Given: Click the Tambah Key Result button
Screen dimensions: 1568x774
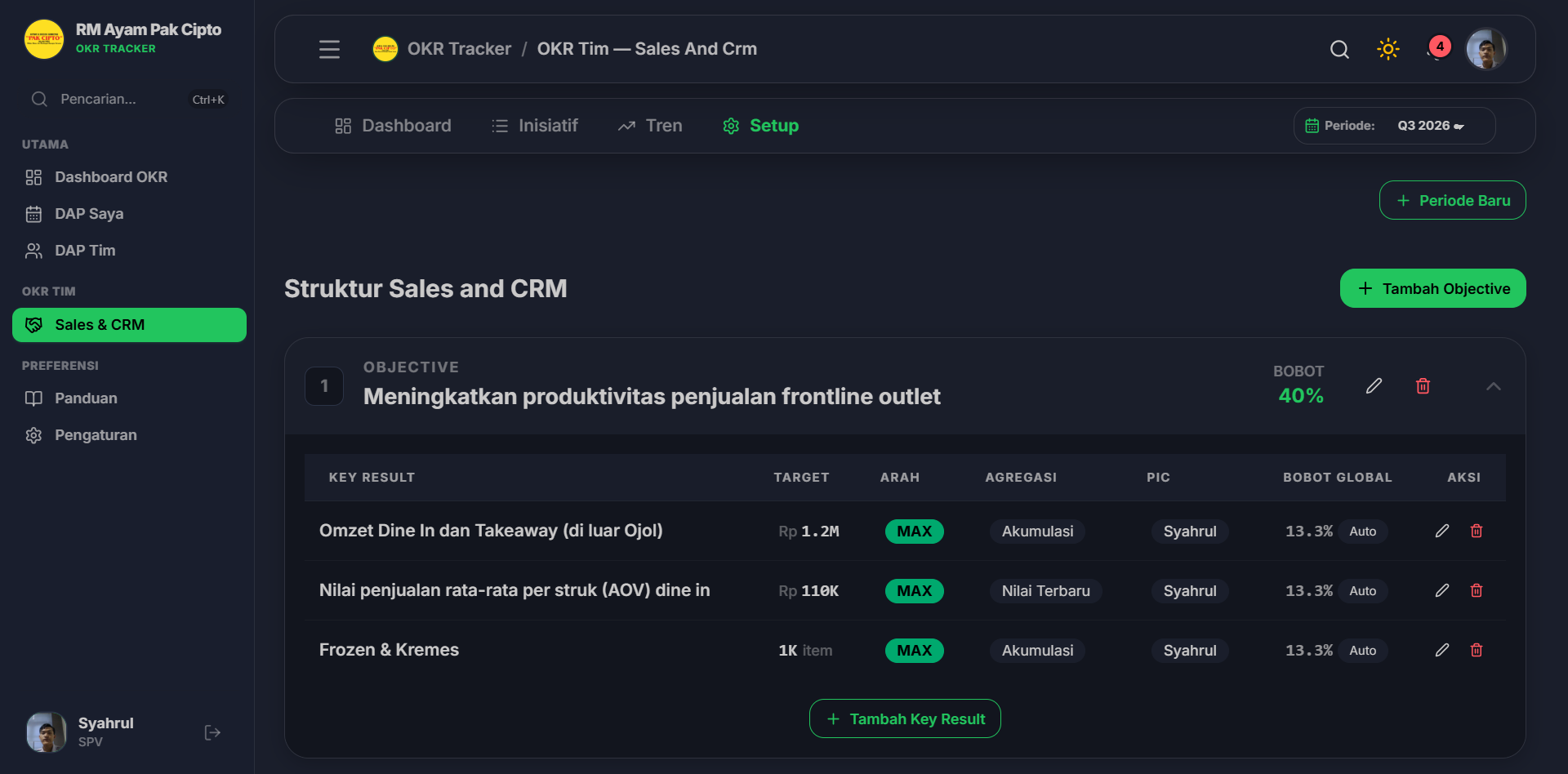Looking at the screenshot, I should 905,718.
